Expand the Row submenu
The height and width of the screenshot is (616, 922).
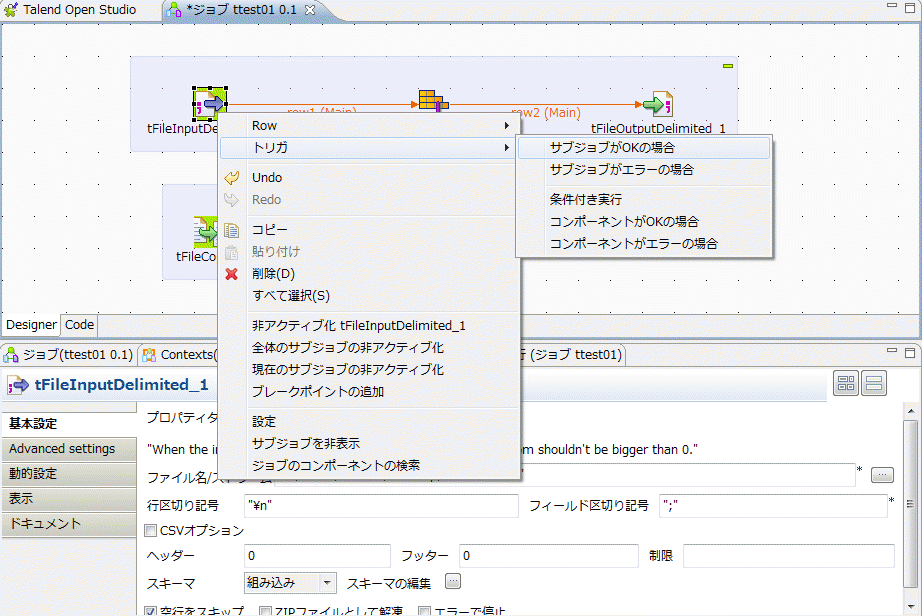click(369, 126)
